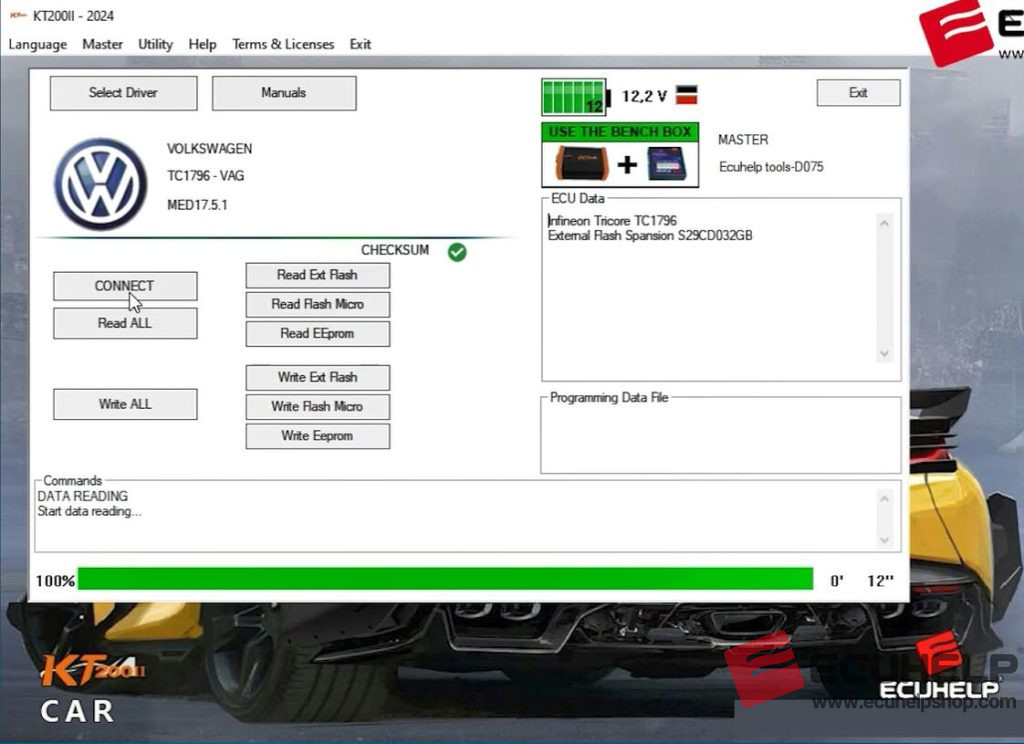Click the green progress bar
The height and width of the screenshot is (744, 1024).
(445, 579)
